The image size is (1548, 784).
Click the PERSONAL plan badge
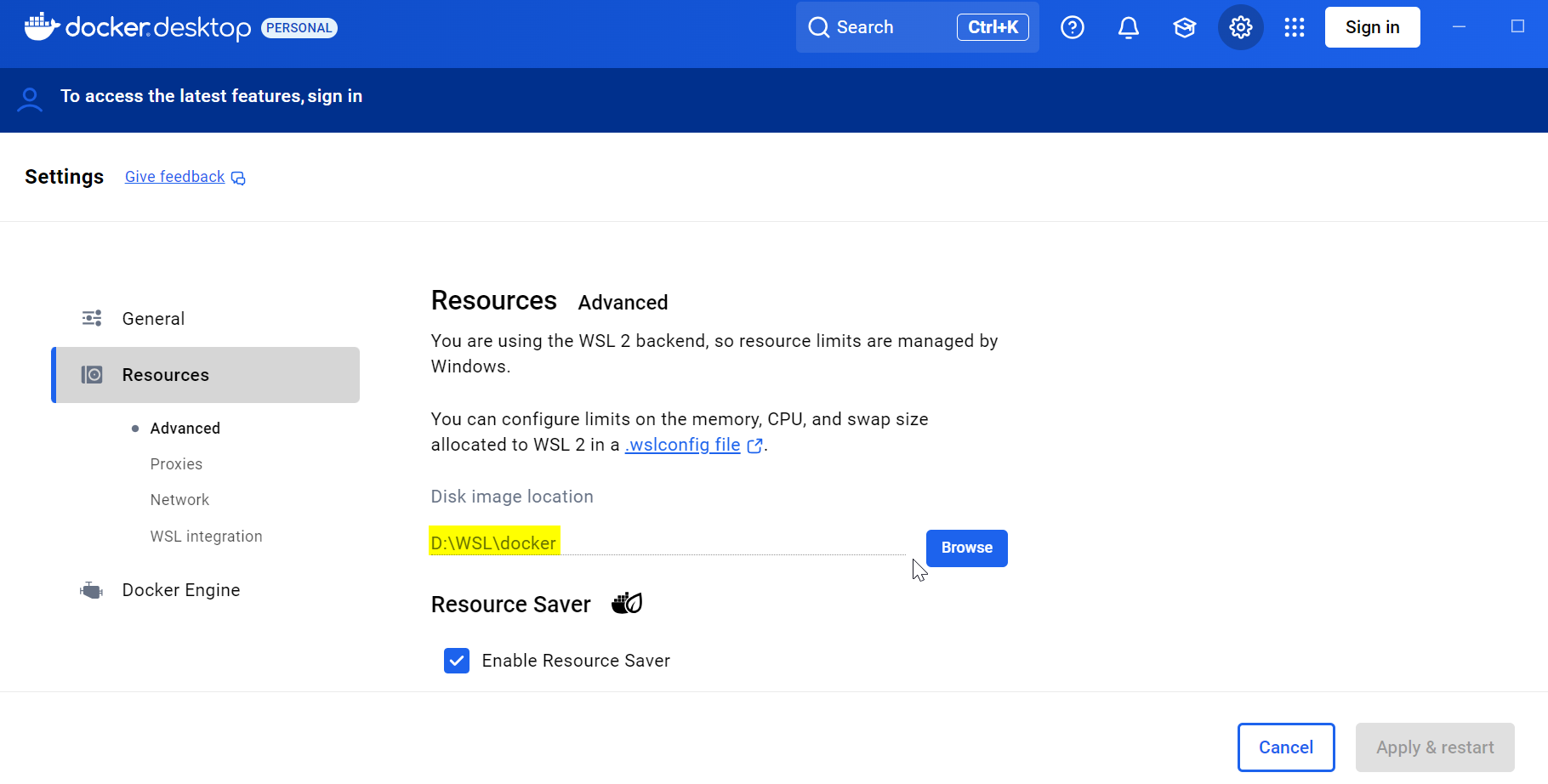click(x=299, y=28)
